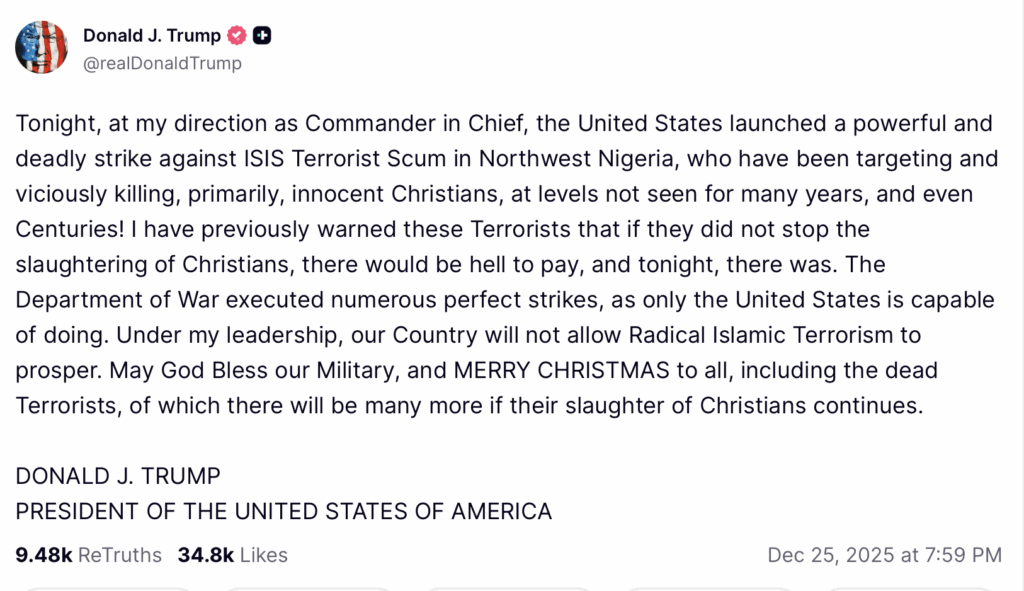This screenshot has height=591, width=1024.
Task: Click the Dec 25, 2025 timestamp
Action: (x=884, y=555)
